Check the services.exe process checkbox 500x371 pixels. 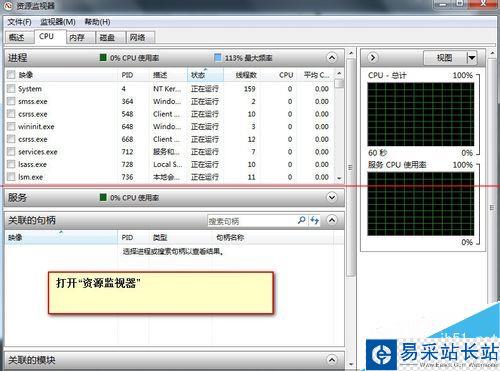[11, 152]
